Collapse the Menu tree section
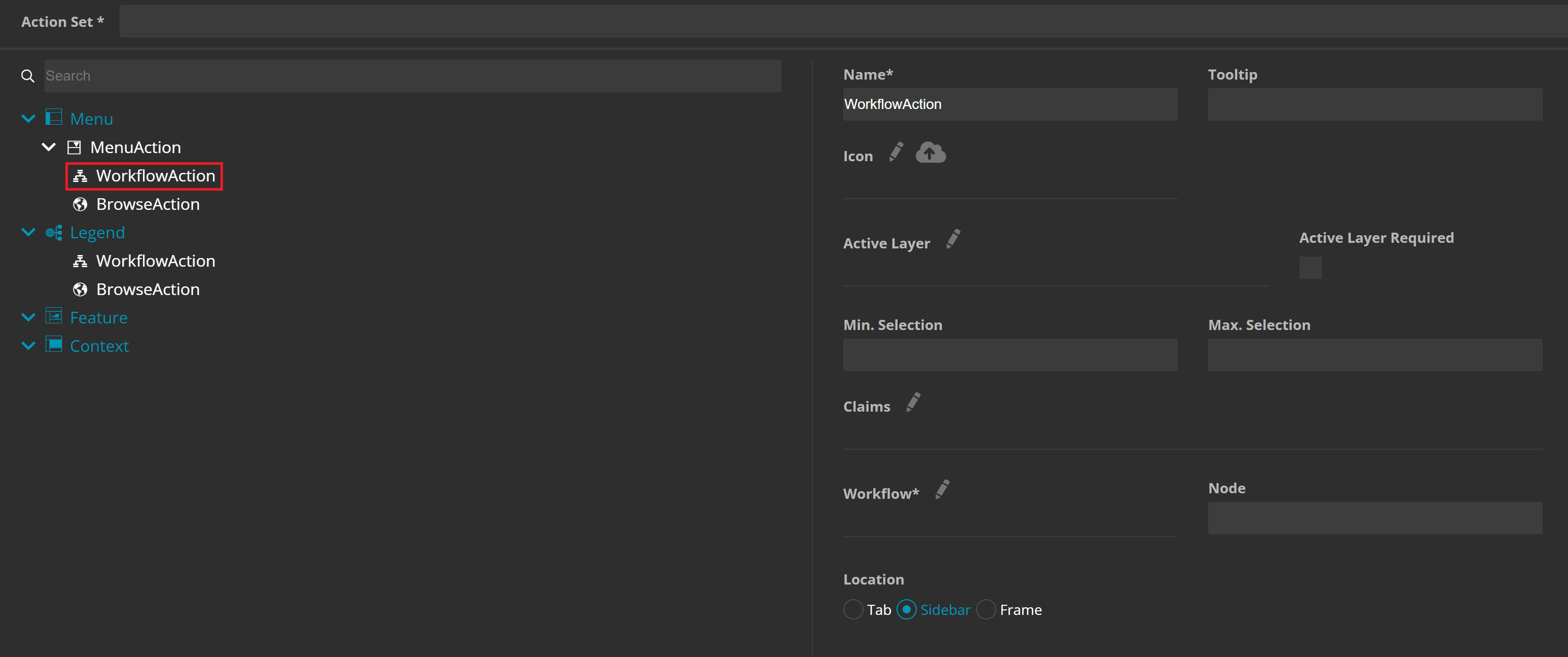The height and width of the screenshot is (657, 1568). click(x=28, y=119)
